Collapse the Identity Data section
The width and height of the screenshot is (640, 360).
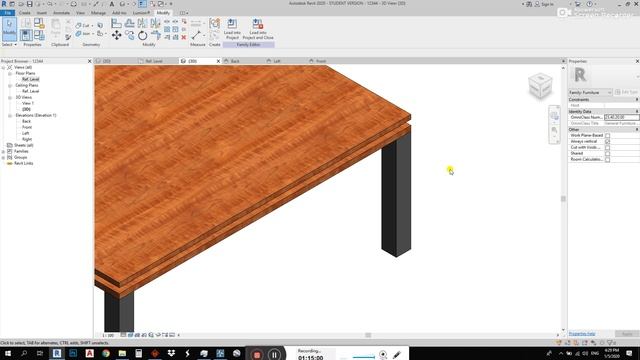click(x=636, y=111)
